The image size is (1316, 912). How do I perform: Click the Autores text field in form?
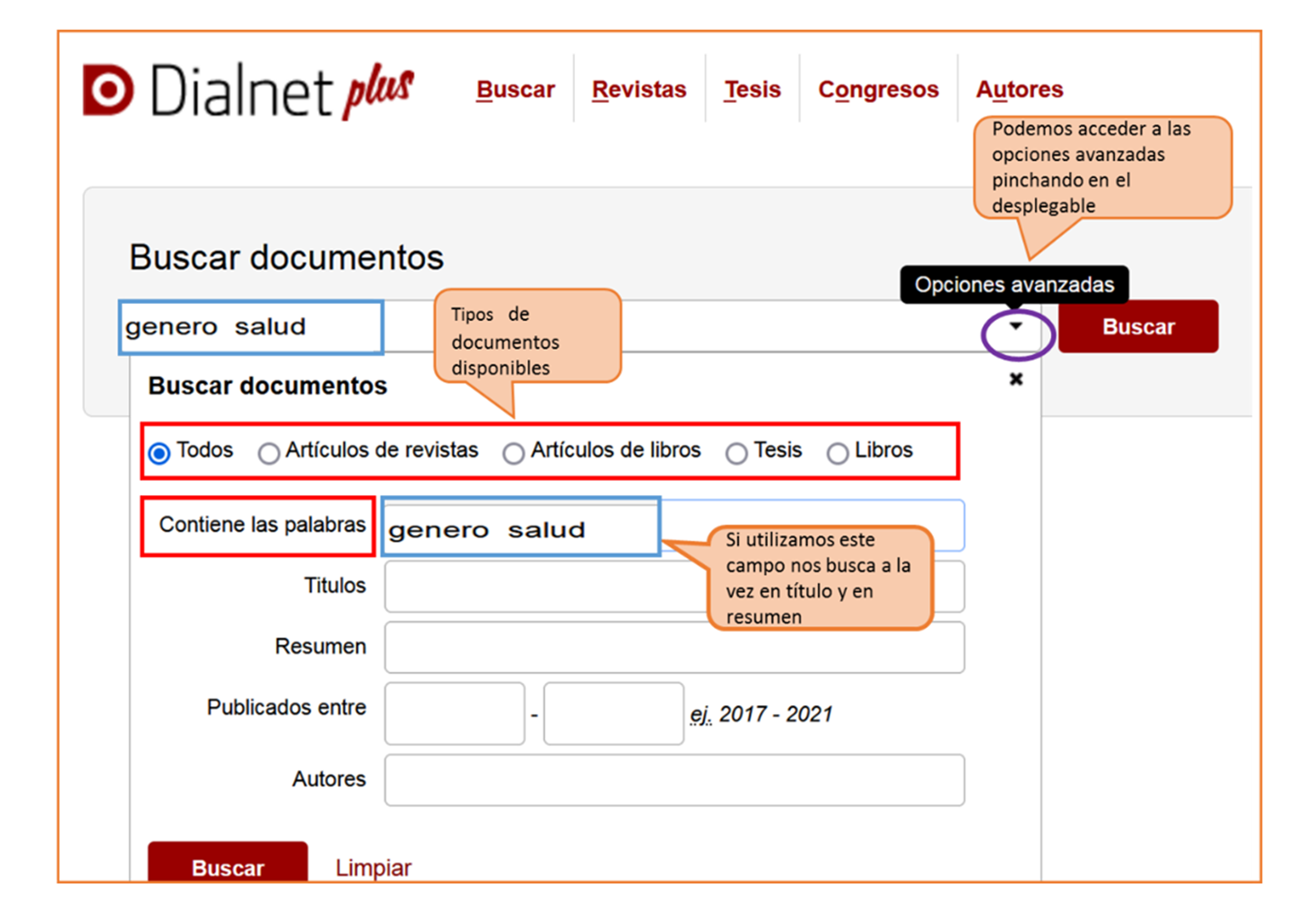[673, 780]
